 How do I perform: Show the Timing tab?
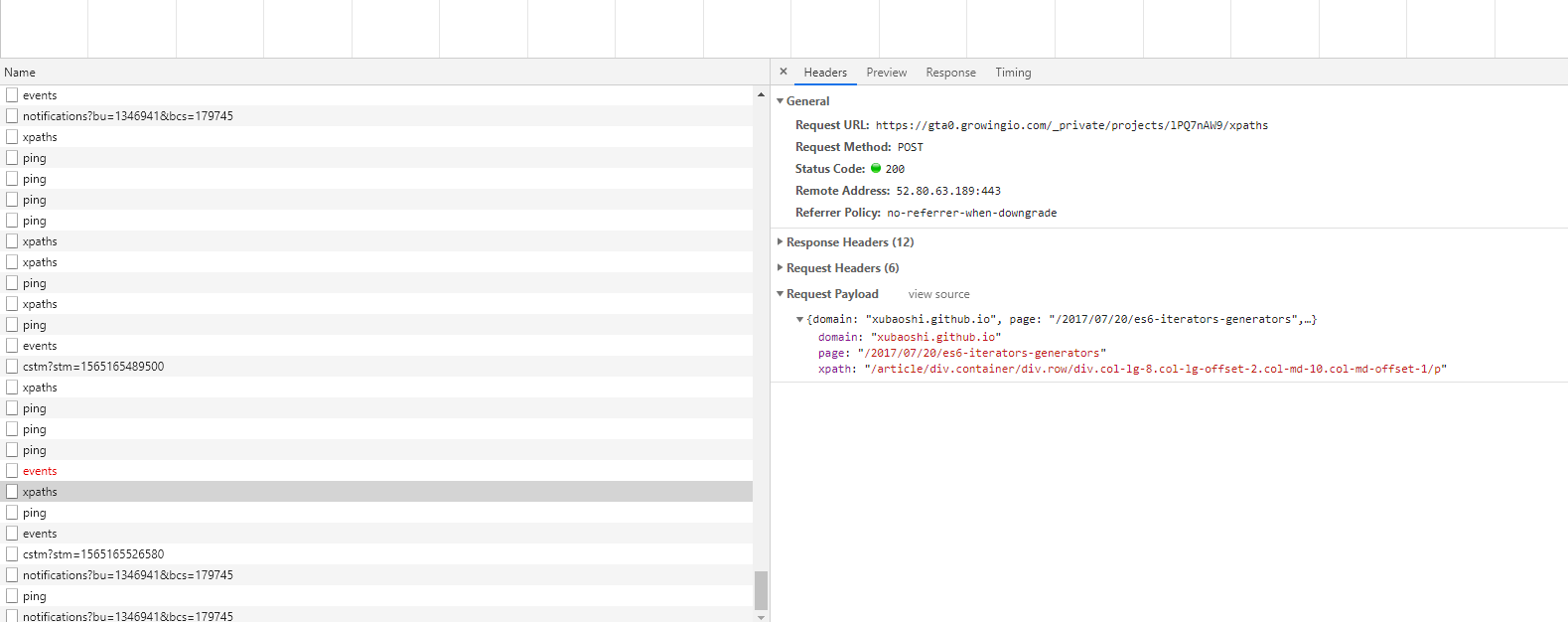(x=1013, y=73)
